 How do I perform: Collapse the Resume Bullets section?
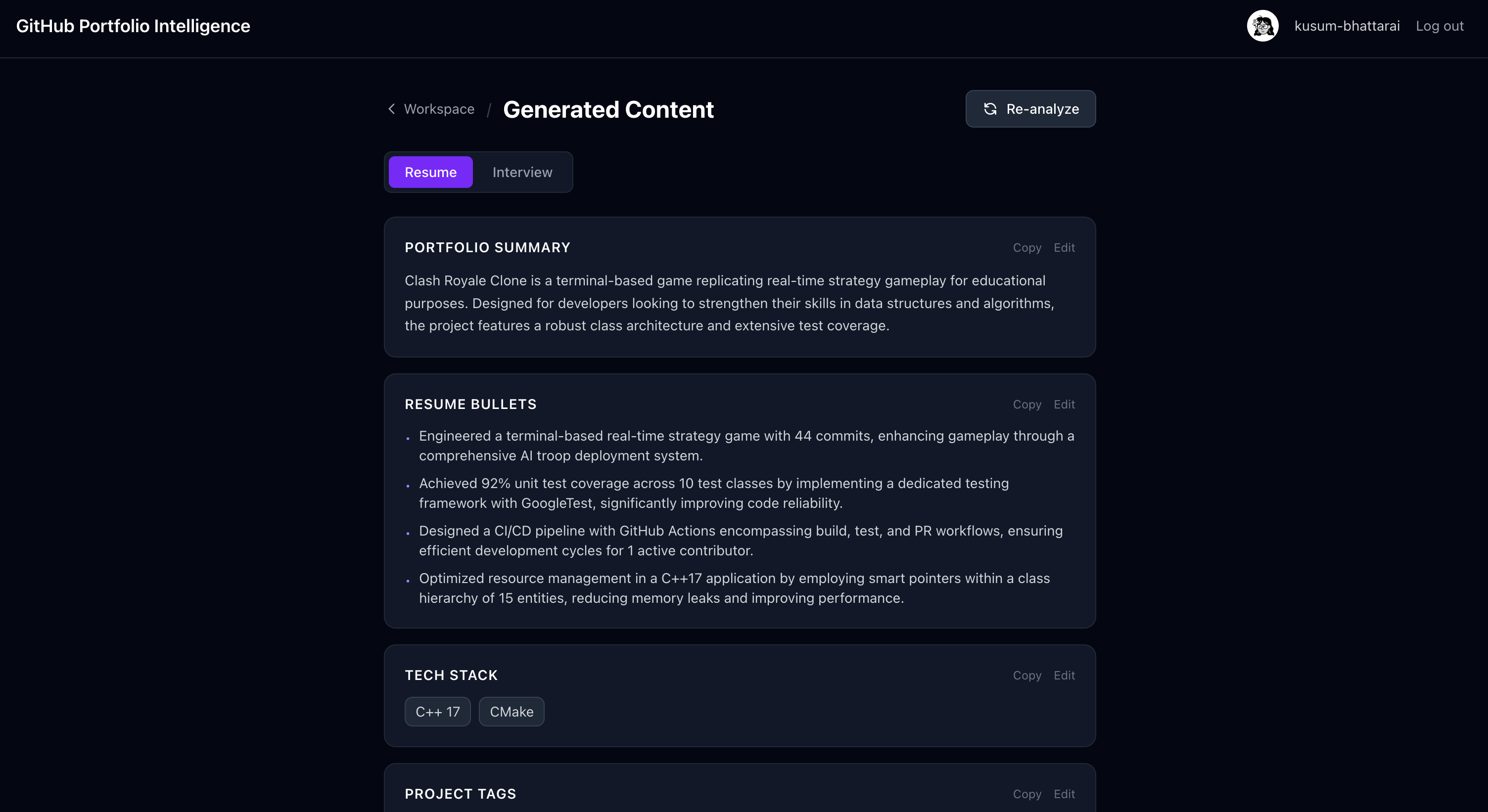470,404
